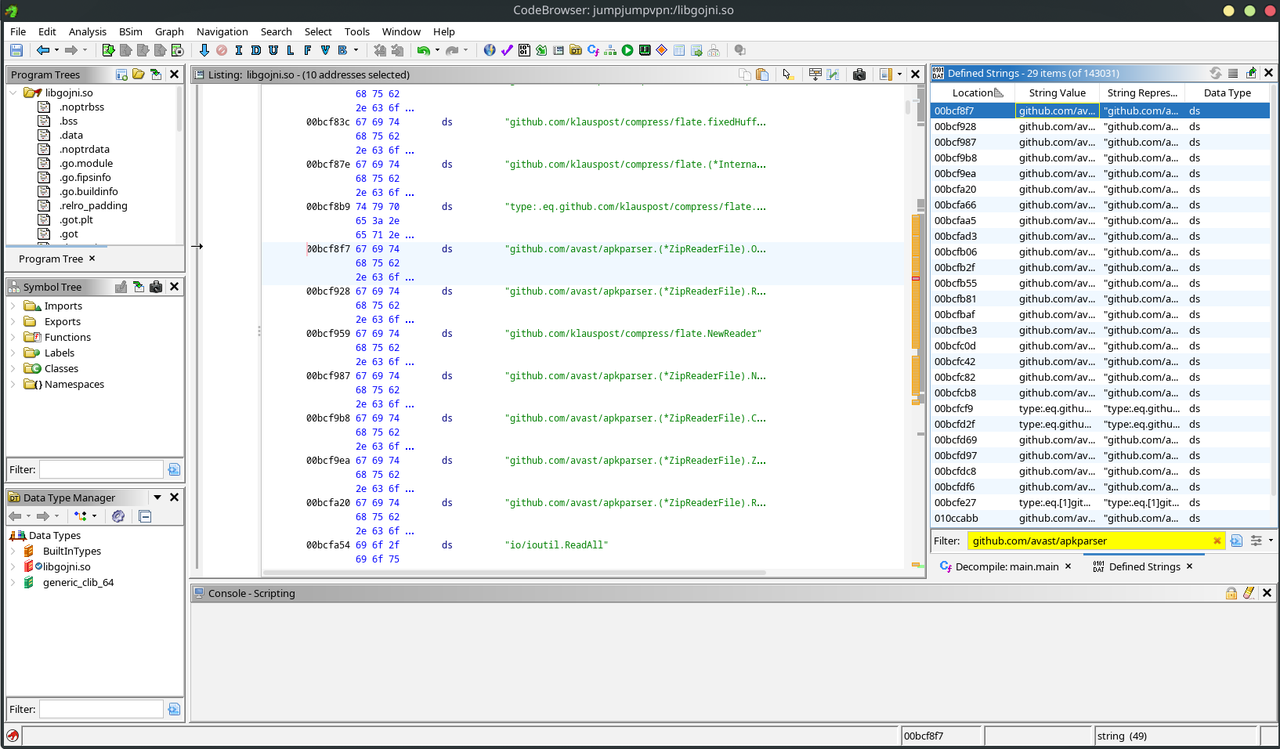Close the Symbol Tree panel

click(x=174, y=286)
